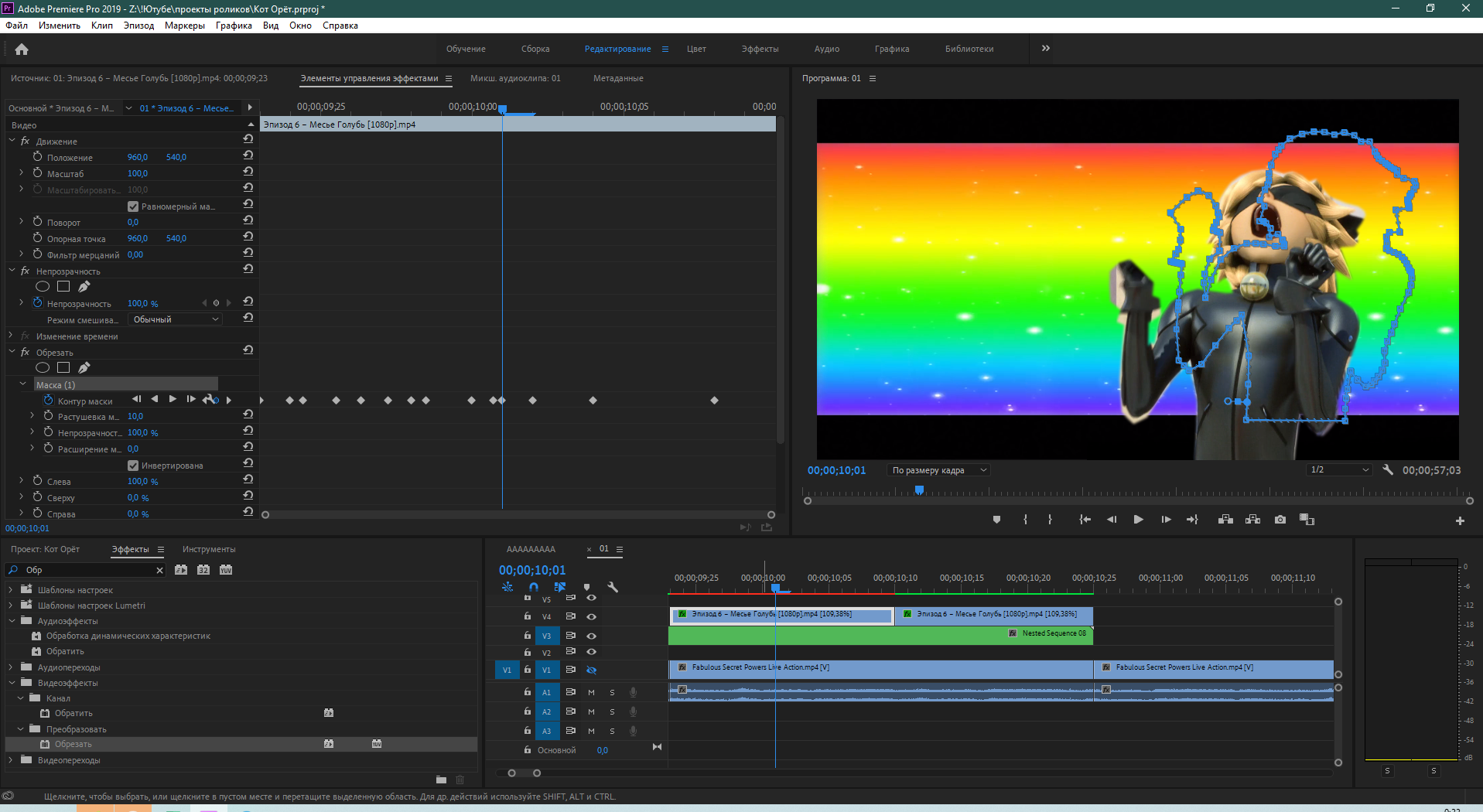Open timeline display settings wrench

pos(613,587)
